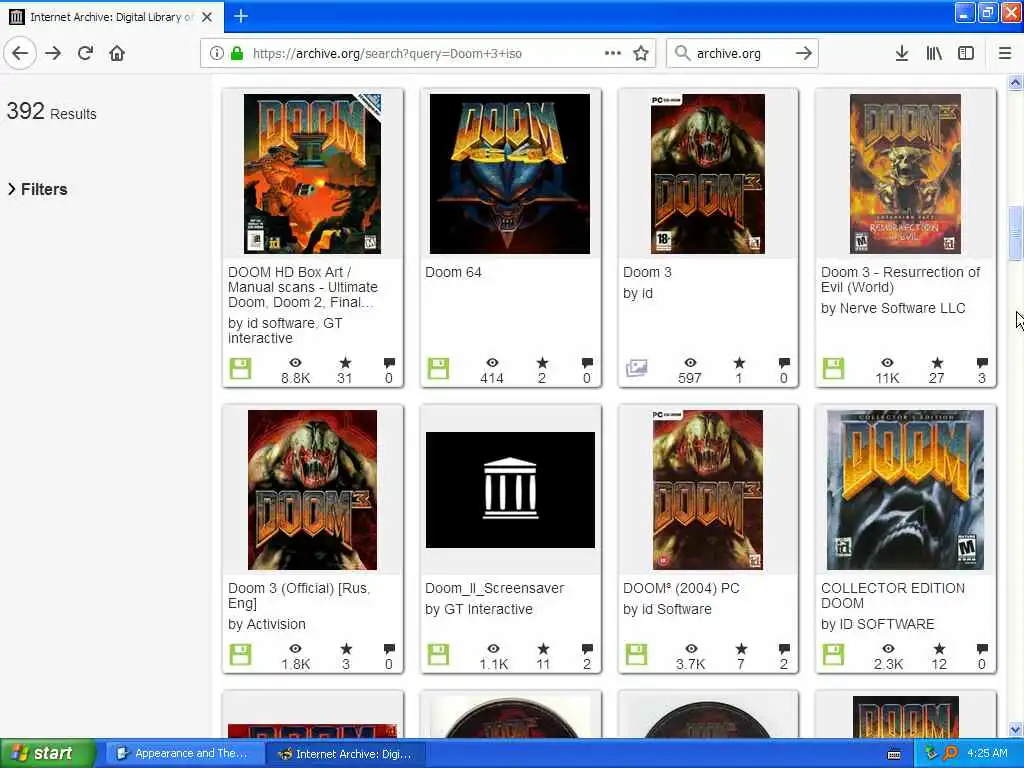
Task: Open 'DOOM³ (2004) PC' title link
Action: coord(681,588)
